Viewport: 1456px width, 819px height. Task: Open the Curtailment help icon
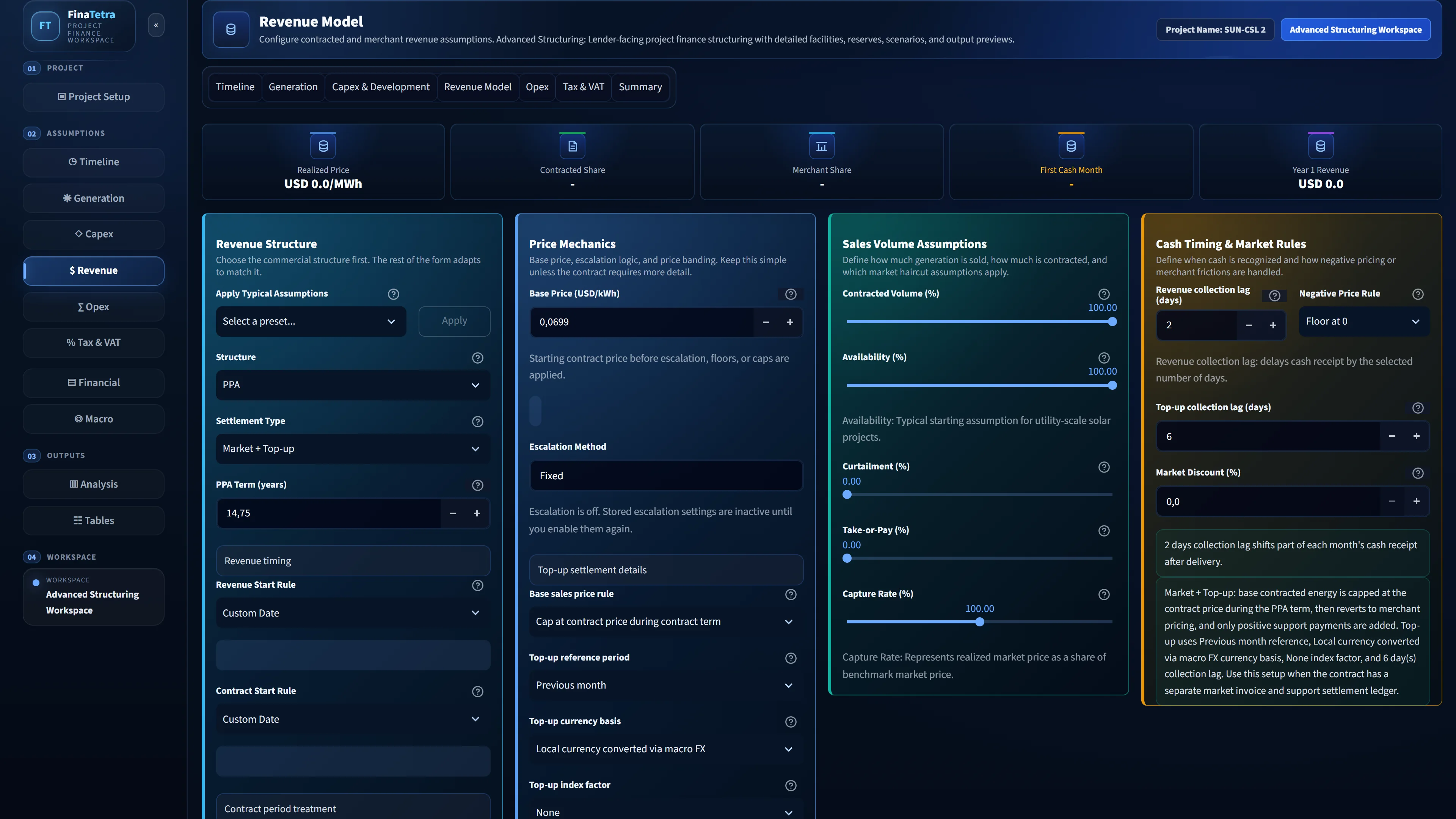click(x=1104, y=467)
